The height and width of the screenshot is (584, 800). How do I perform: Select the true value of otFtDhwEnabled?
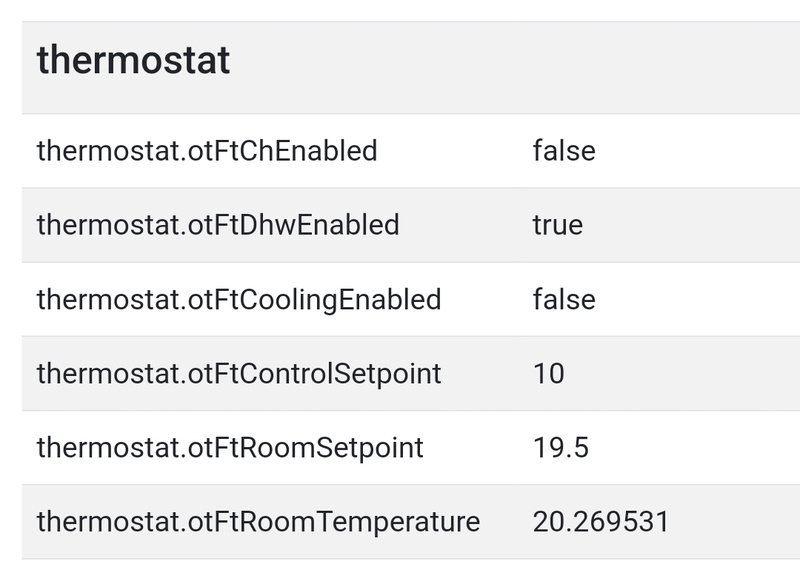pyautogui.click(x=557, y=225)
